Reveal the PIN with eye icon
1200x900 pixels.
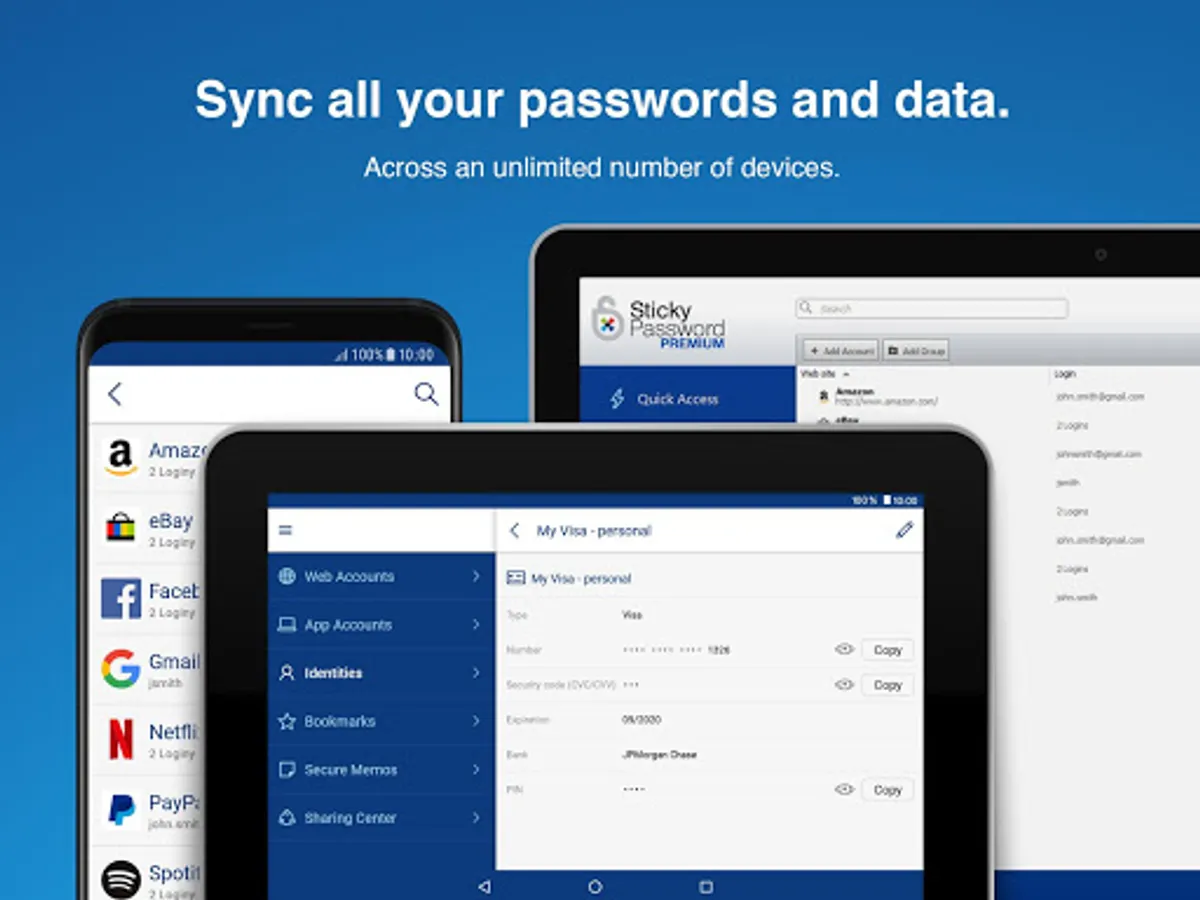click(x=844, y=789)
